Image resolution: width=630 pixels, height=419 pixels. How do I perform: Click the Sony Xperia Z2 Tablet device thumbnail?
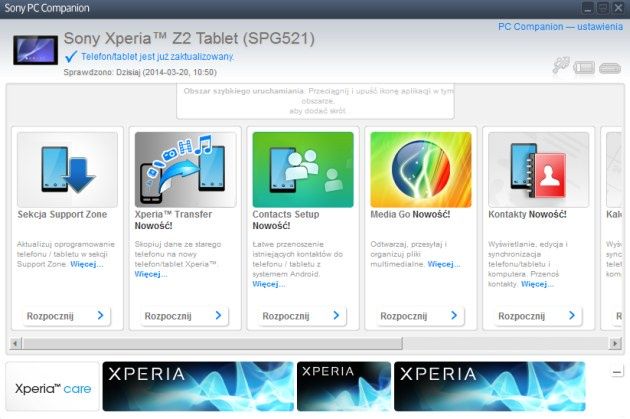click(x=35, y=50)
